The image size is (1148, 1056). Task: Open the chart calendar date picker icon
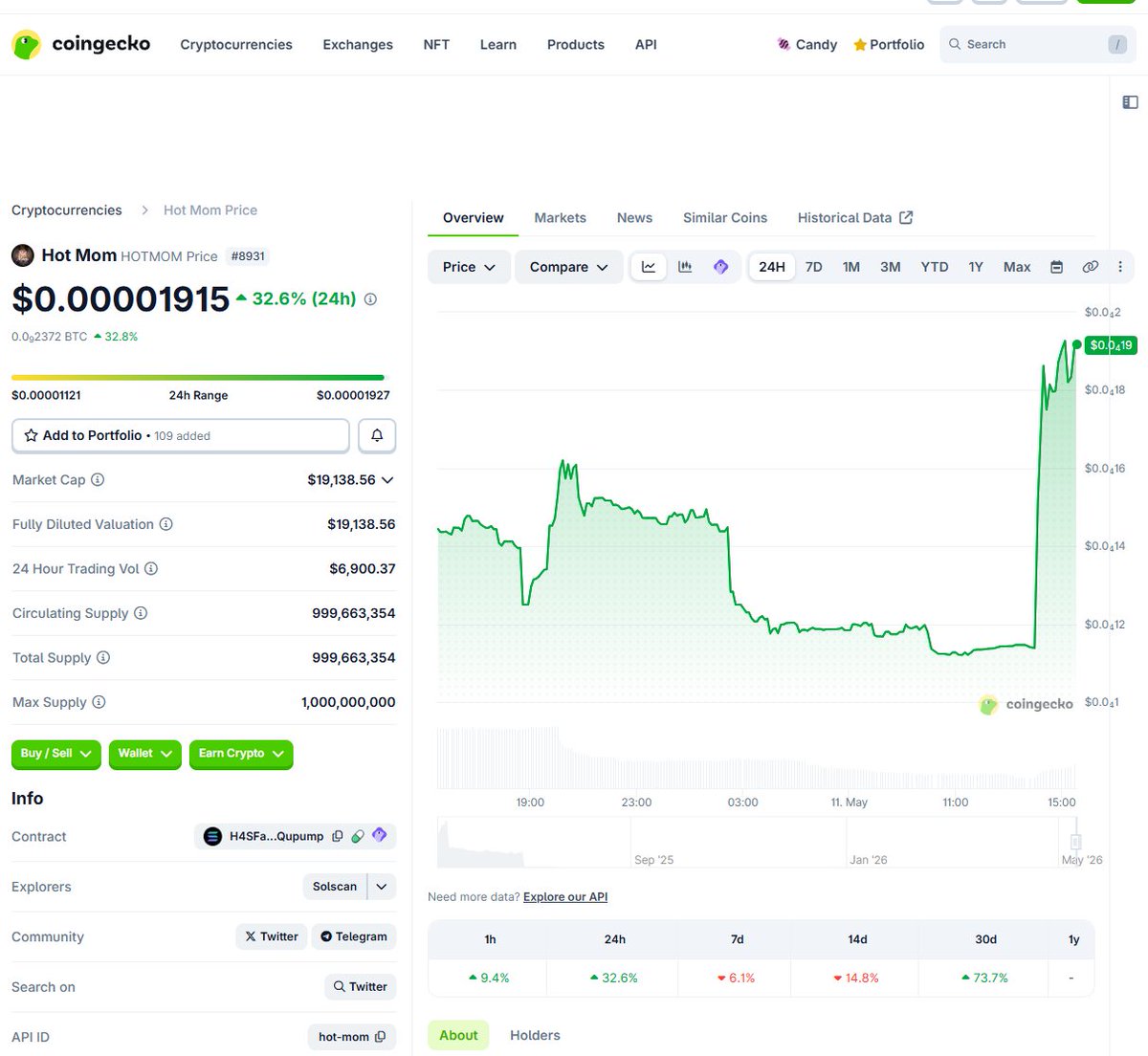[x=1057, y=267]
